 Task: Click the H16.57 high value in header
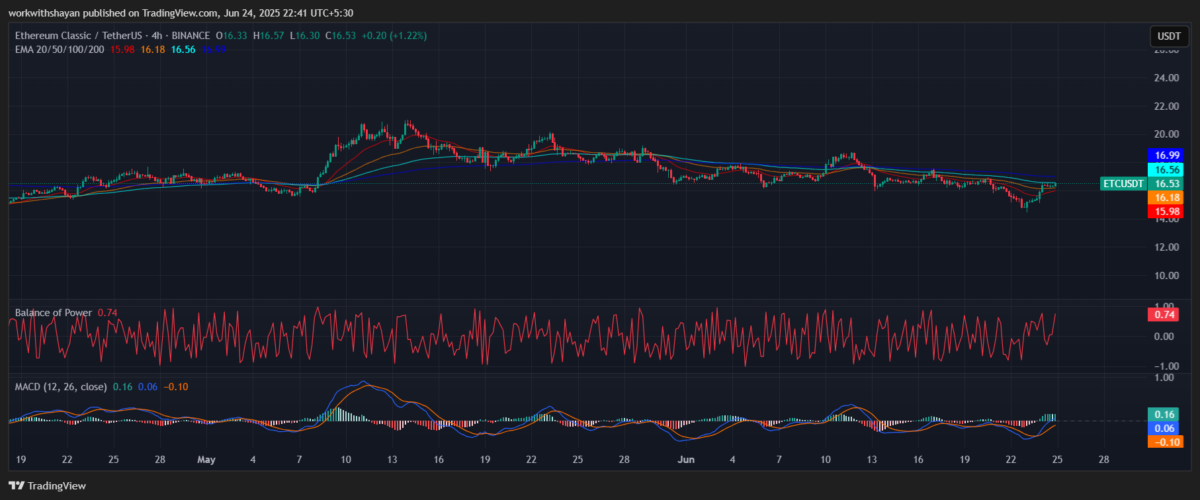[x=270, y=36]
